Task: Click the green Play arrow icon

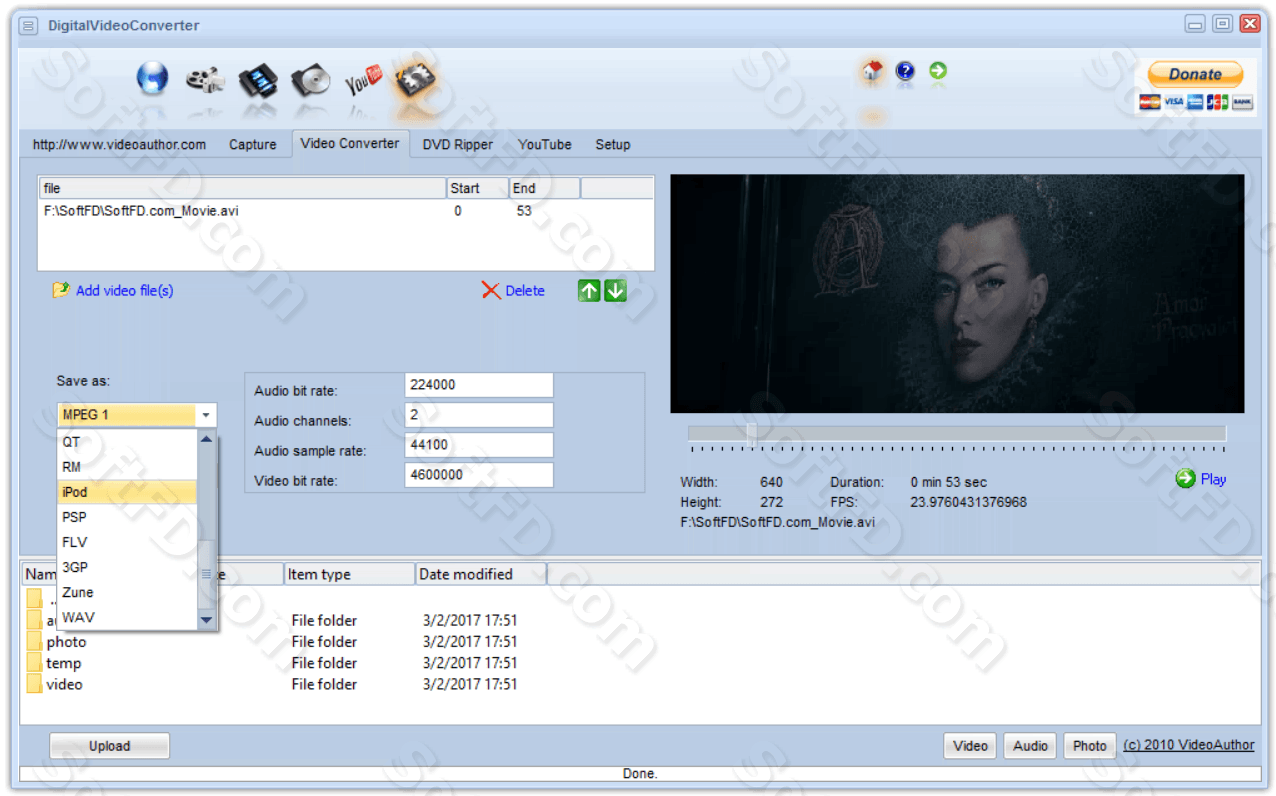Action: 1185,479
